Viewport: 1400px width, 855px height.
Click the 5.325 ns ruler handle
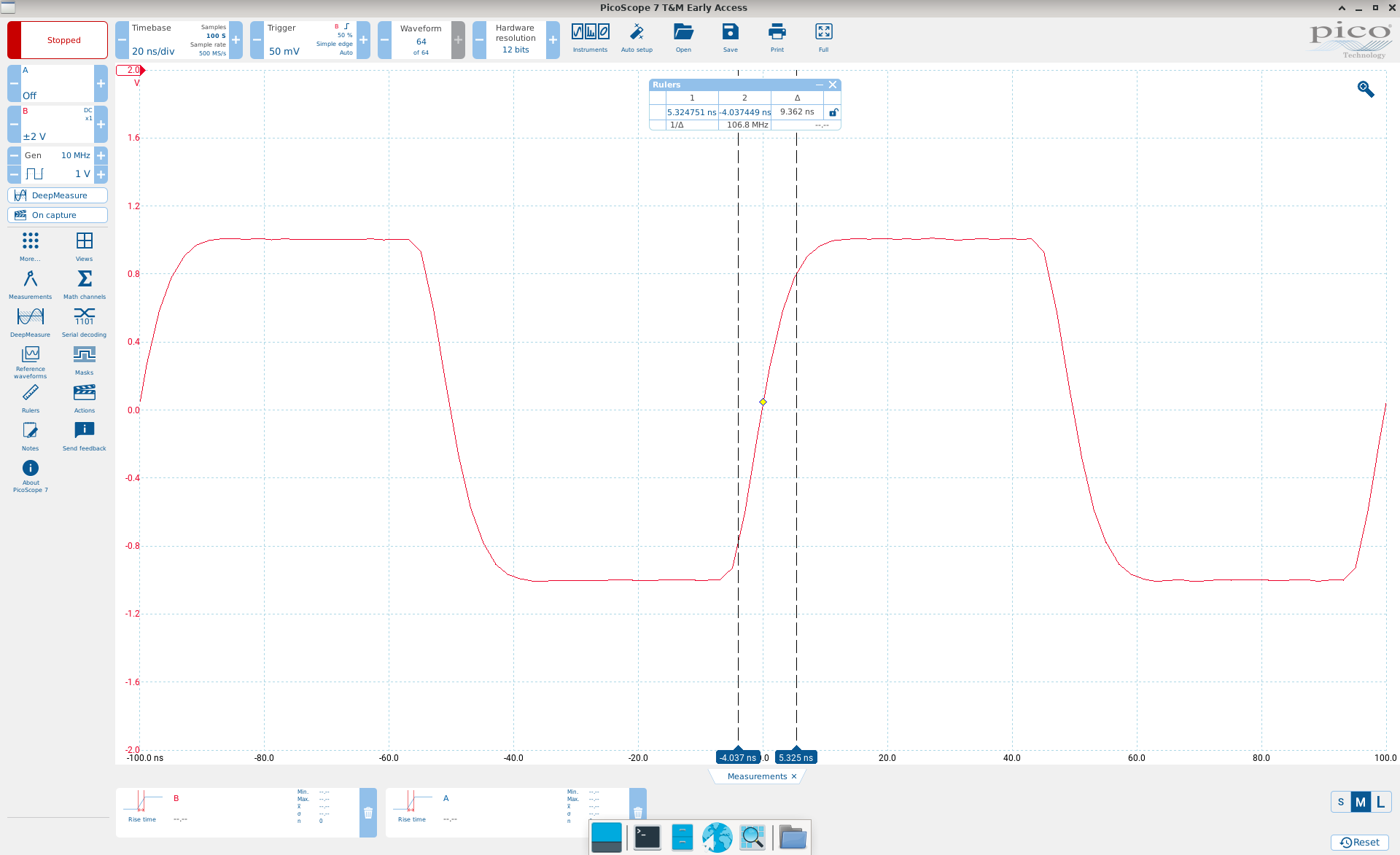pos(796,757)
